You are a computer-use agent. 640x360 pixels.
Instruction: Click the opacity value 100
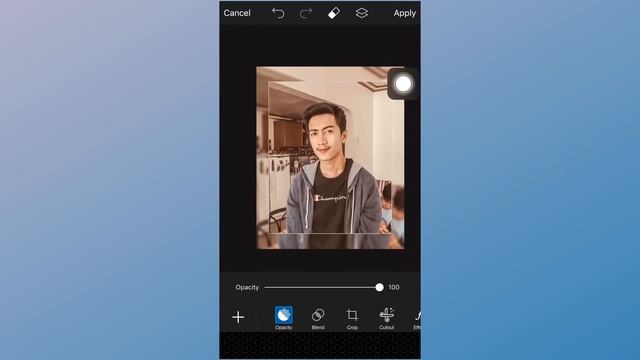(x=393, y=287)
